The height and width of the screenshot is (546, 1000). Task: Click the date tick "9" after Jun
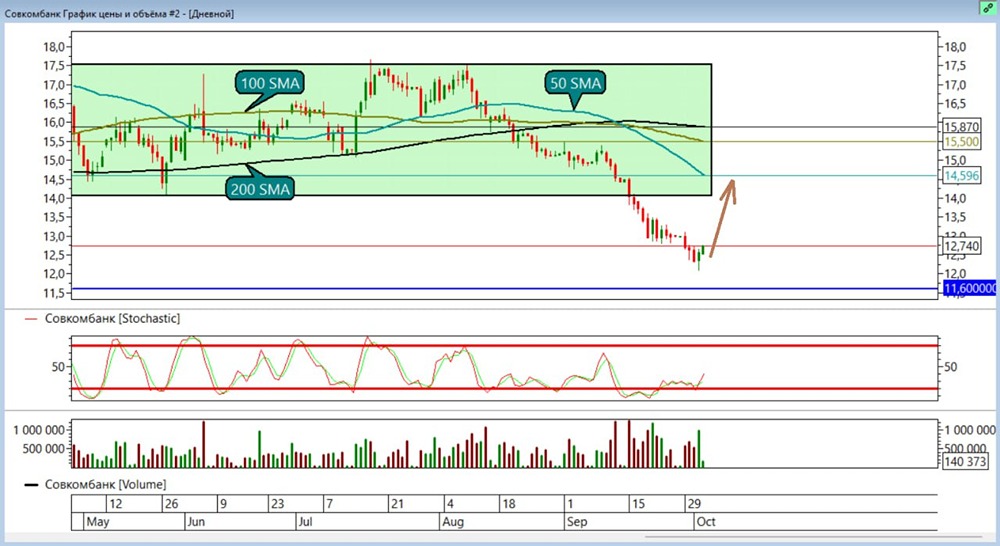(223, 504)
